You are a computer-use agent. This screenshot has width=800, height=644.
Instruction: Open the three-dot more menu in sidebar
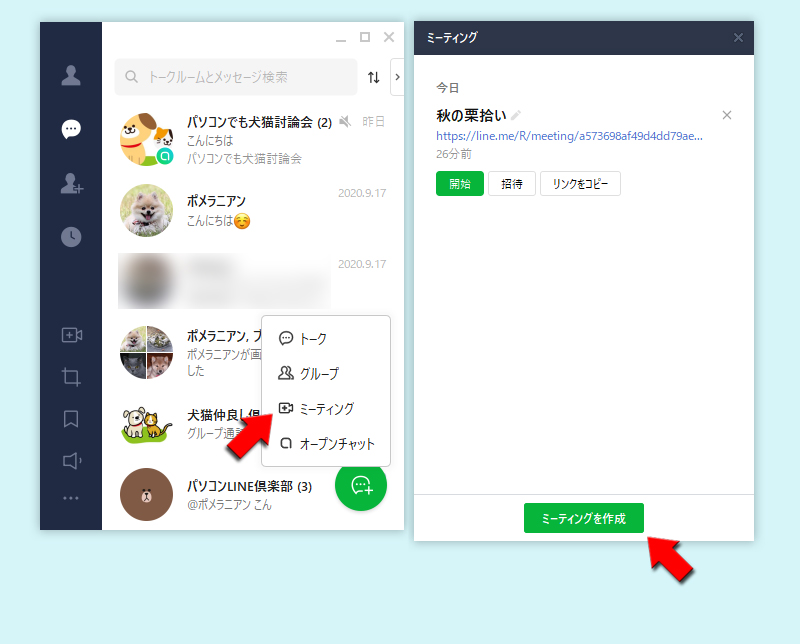[71, 498]
